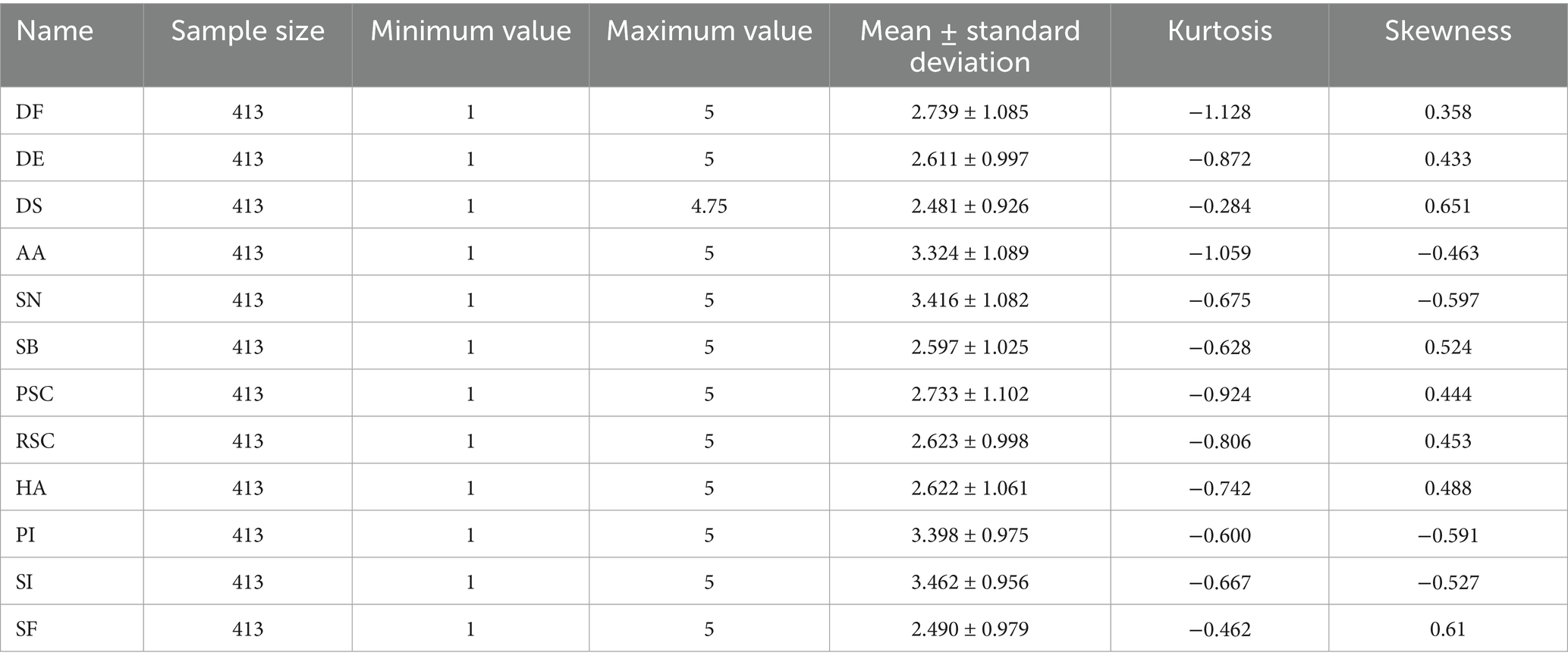This screenshot has width=1568, height=665.
Task: Select the kurtosis value −0.284
Action: click(1219, 206)
